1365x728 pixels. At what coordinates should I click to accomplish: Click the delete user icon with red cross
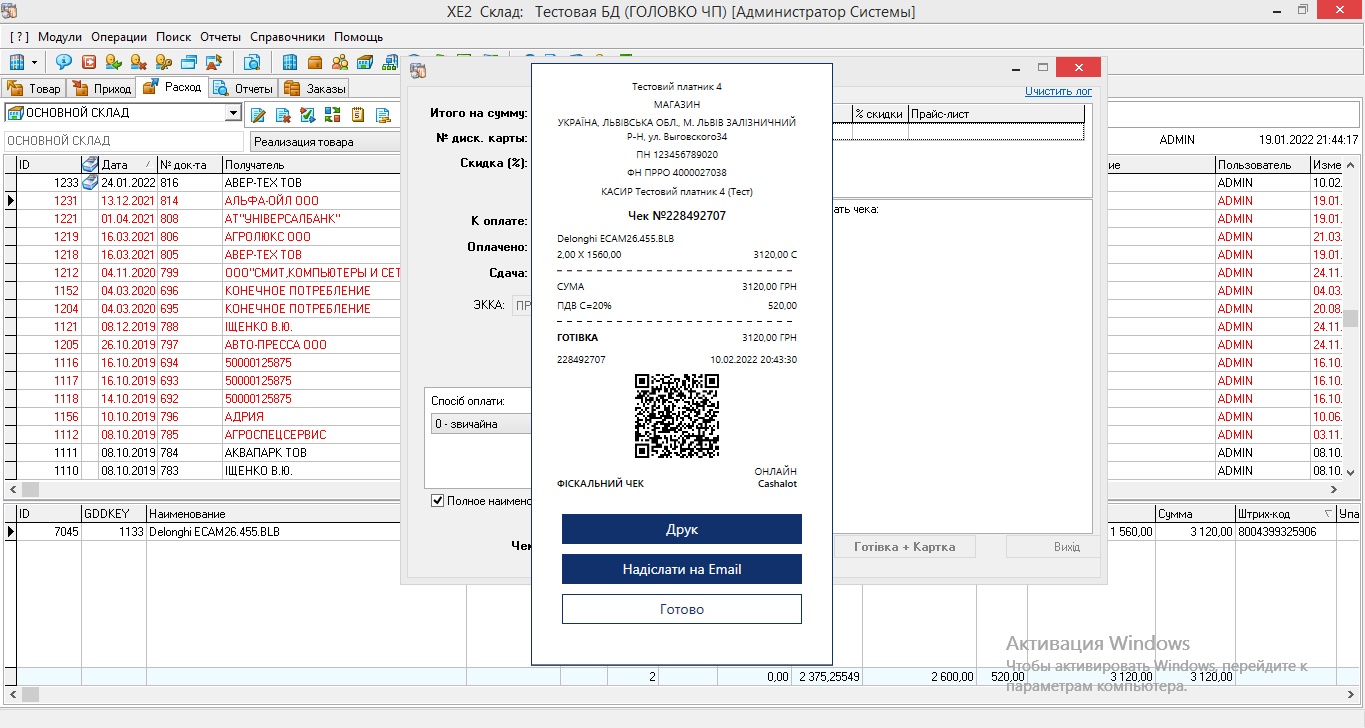pyautogui.click(x=138, y=62)
